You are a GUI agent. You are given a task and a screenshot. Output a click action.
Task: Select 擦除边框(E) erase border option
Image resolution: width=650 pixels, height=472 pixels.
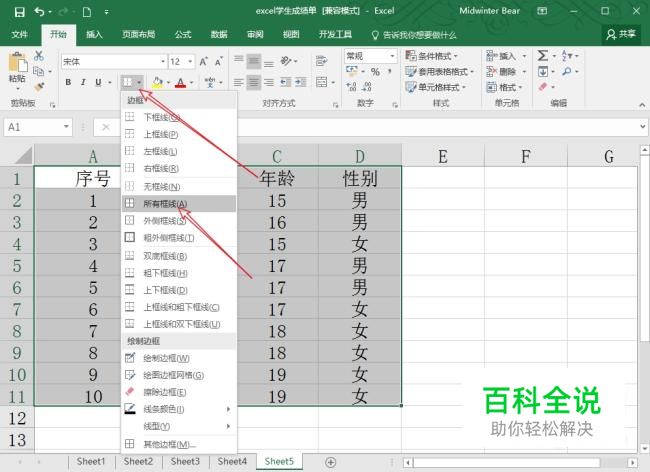pos(179,392)
